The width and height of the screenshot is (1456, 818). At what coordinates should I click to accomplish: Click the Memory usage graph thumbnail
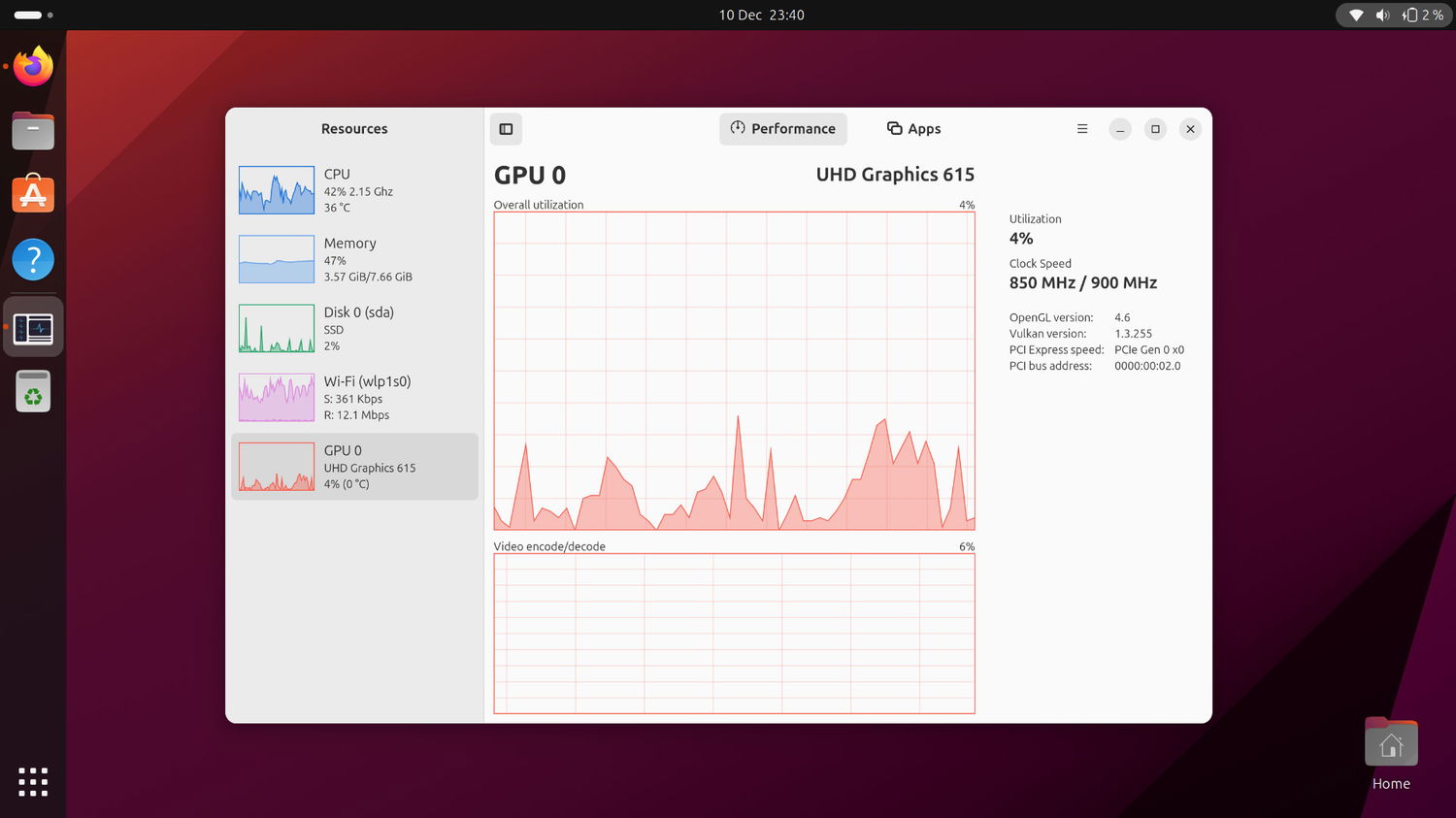point(277,259)
